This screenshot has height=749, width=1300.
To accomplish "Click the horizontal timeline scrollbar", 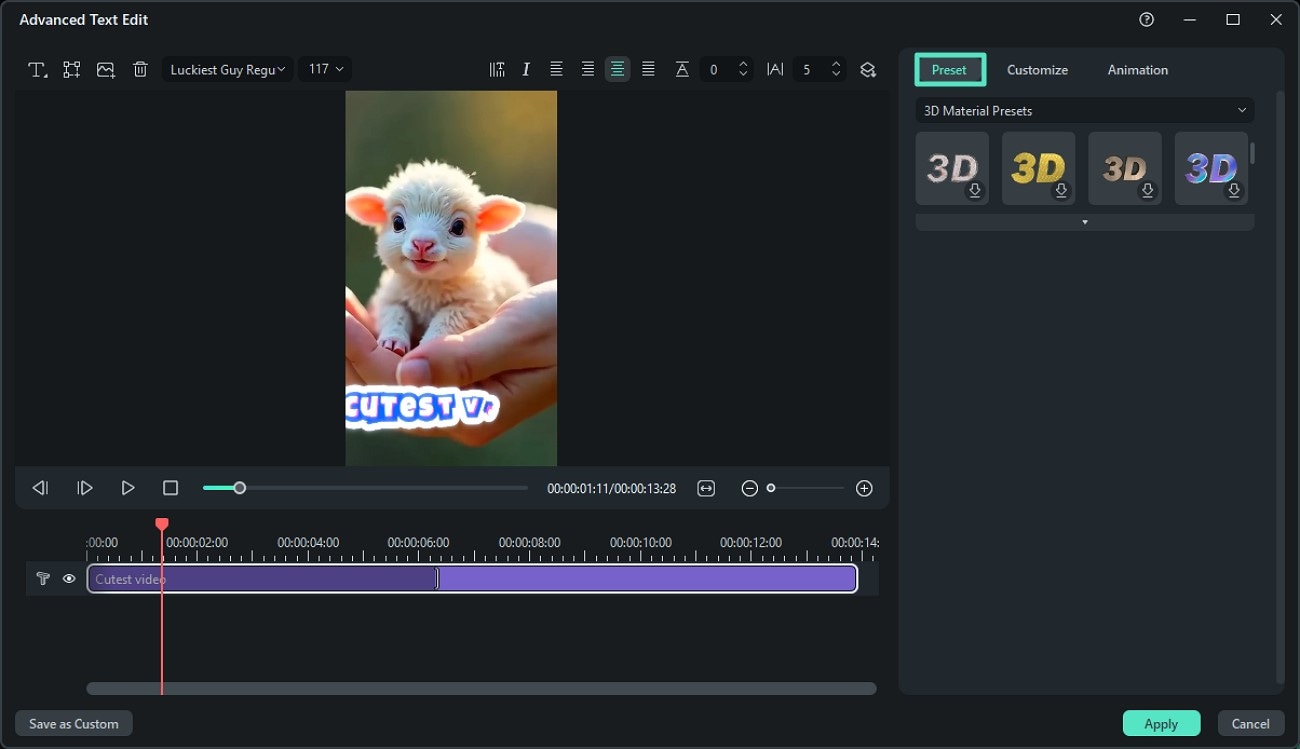I will [481, 688].
